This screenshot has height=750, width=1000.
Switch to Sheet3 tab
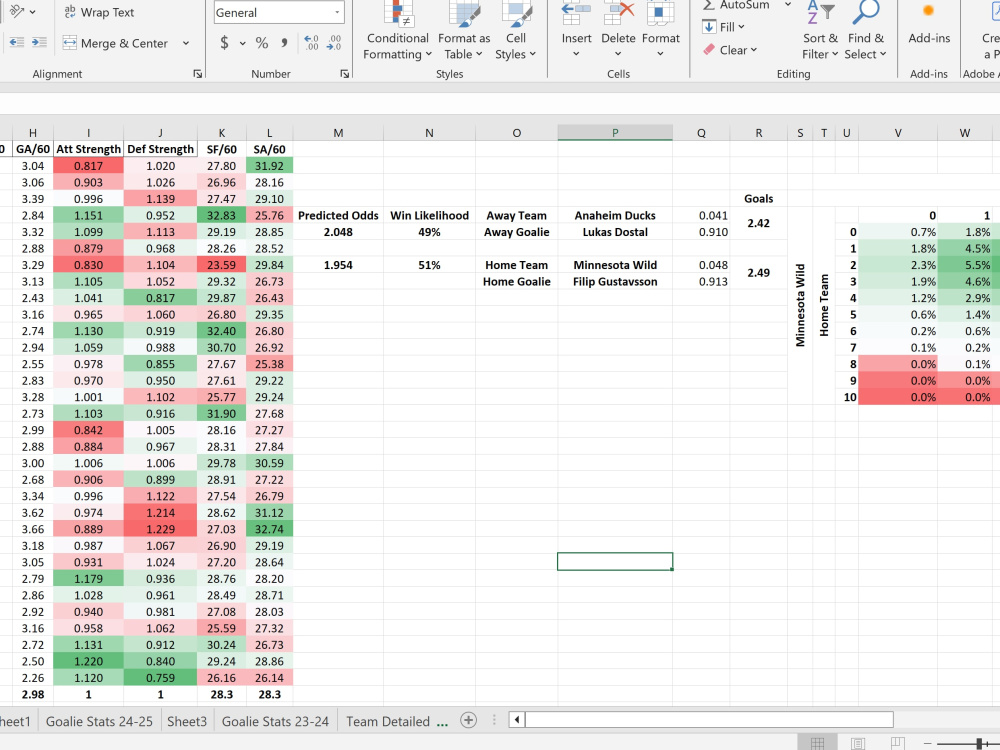coord(187,721)
